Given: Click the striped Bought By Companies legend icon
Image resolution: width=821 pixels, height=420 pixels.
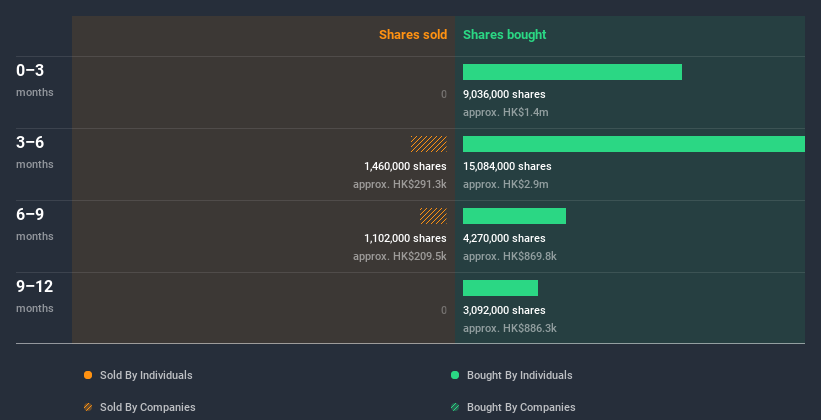Looking at the screenshot, I should (455, 407).
